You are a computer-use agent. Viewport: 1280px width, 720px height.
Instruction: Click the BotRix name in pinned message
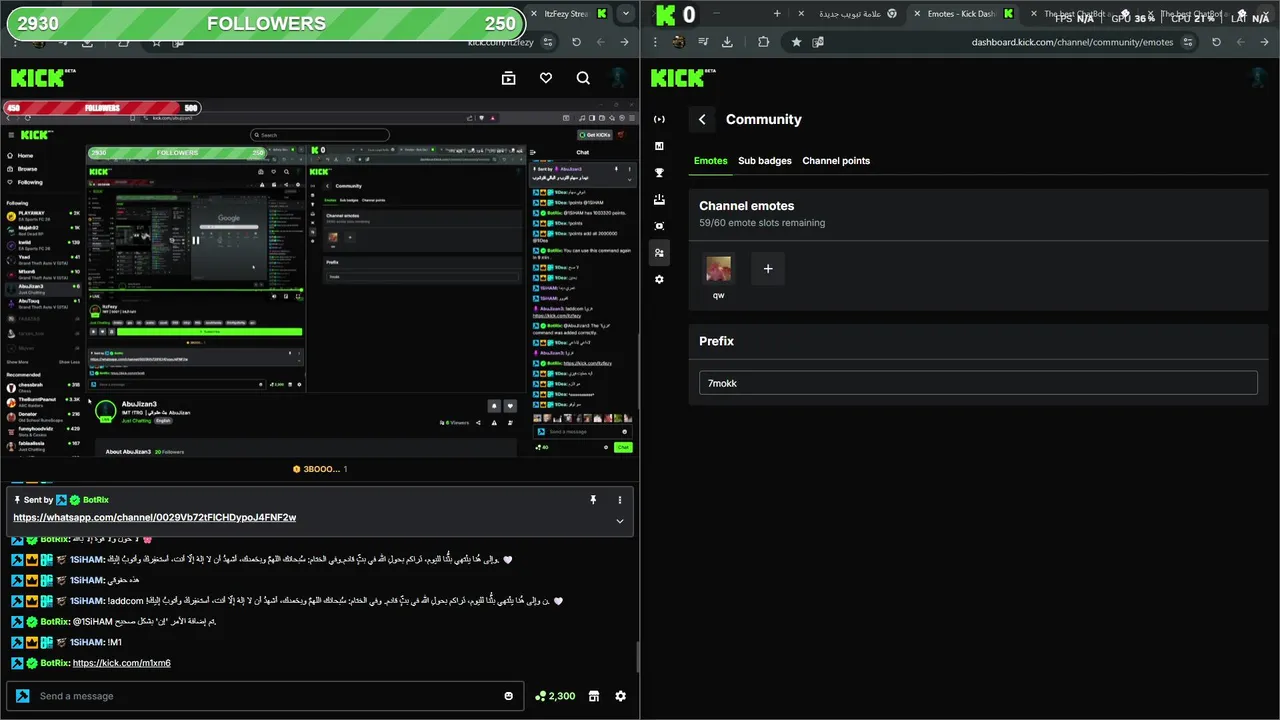click(96, 500)
